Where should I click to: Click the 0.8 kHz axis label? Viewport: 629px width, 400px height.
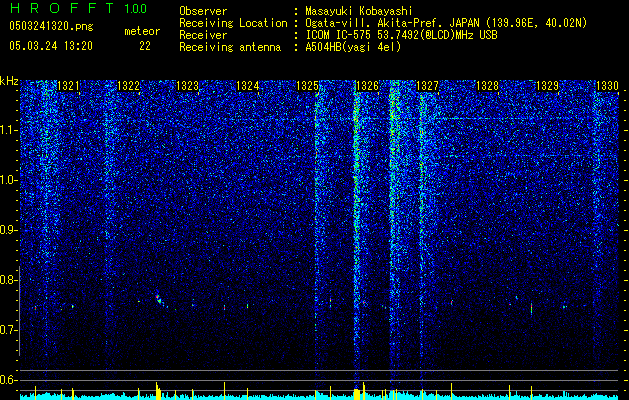(9, 280)
